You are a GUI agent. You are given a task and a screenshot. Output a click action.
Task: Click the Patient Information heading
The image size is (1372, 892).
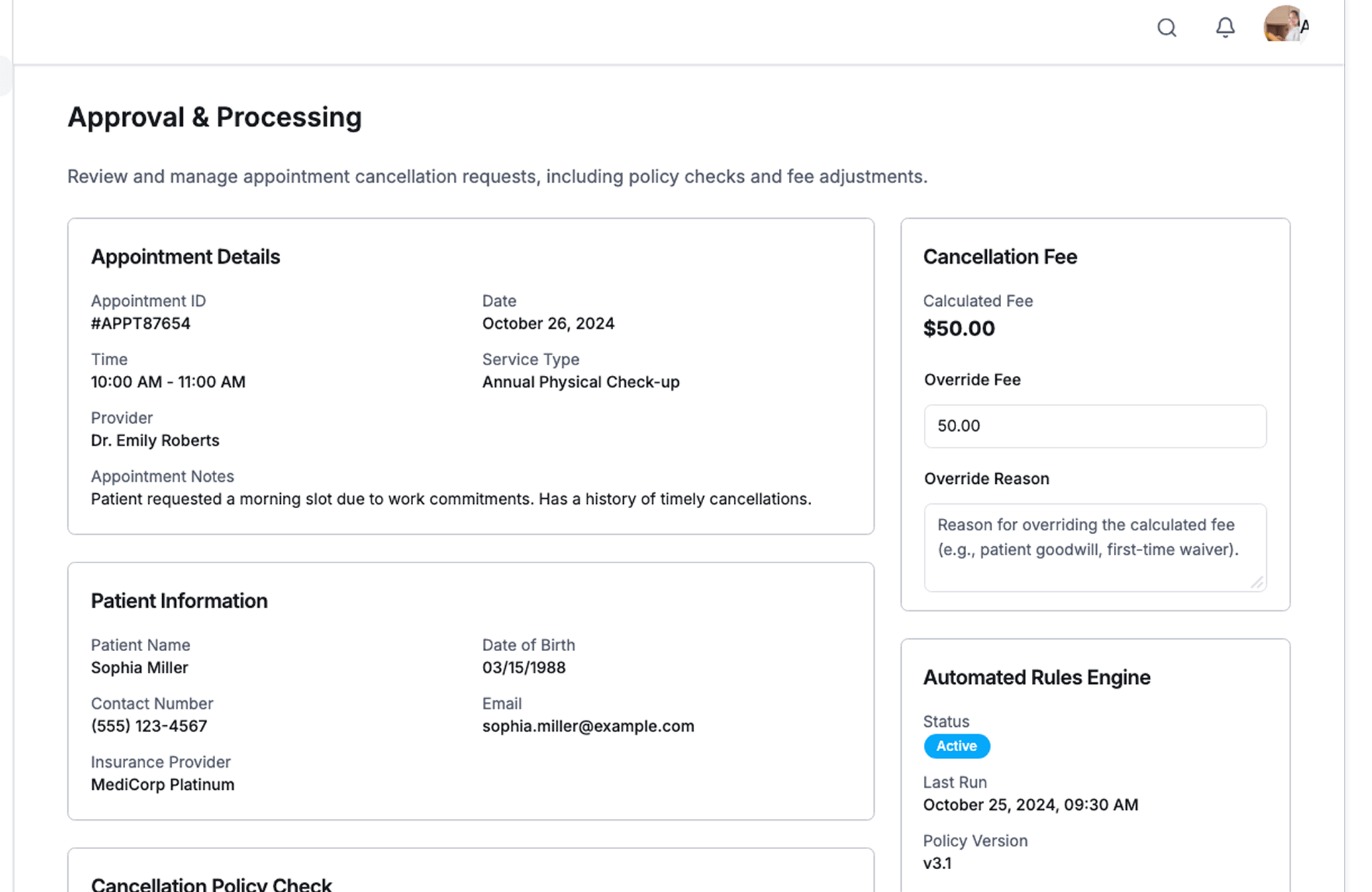179,601
